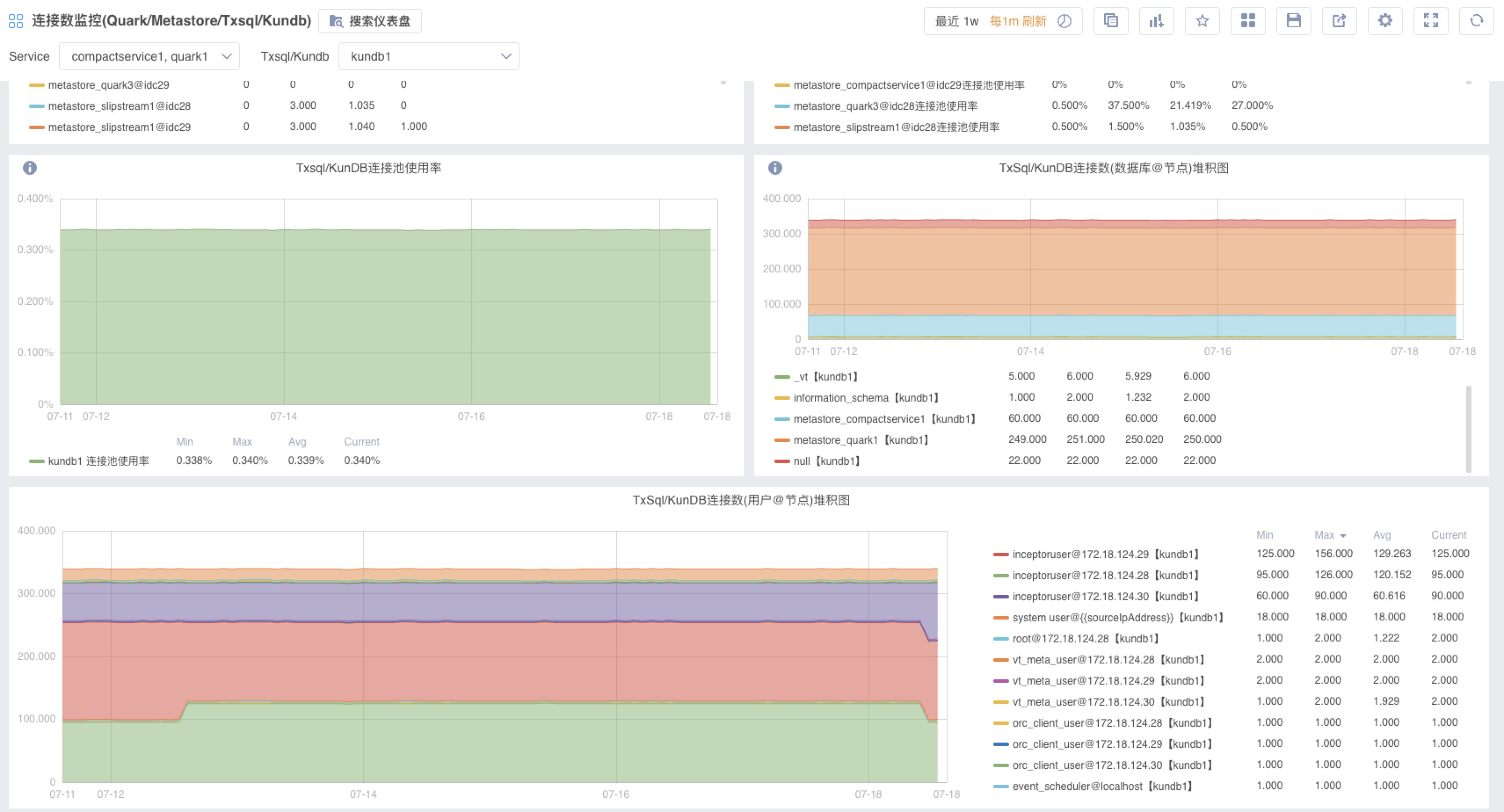Toggle vt_meta_user@172.18.124.30 series
This screenshot has height=812, width=1504.
click(1109, 702)
